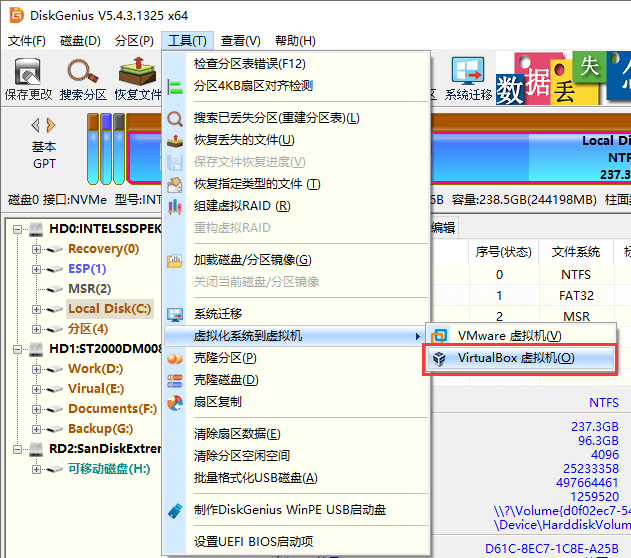Click the 系统迁移 toolbar icon
Viewport: 631px width, 558px height.
pos(468,71)
